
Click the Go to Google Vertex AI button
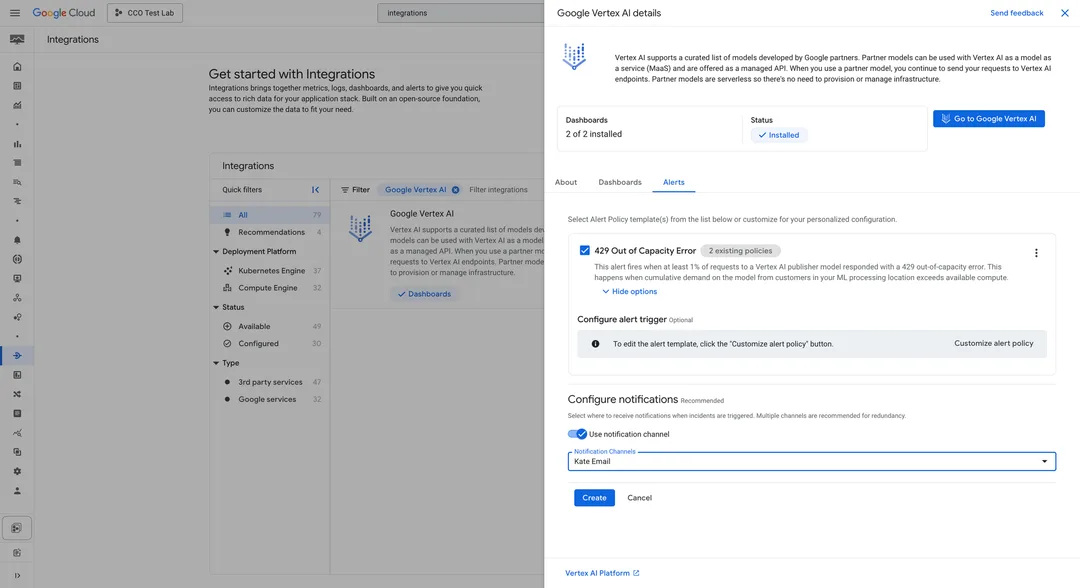[988, 119]
